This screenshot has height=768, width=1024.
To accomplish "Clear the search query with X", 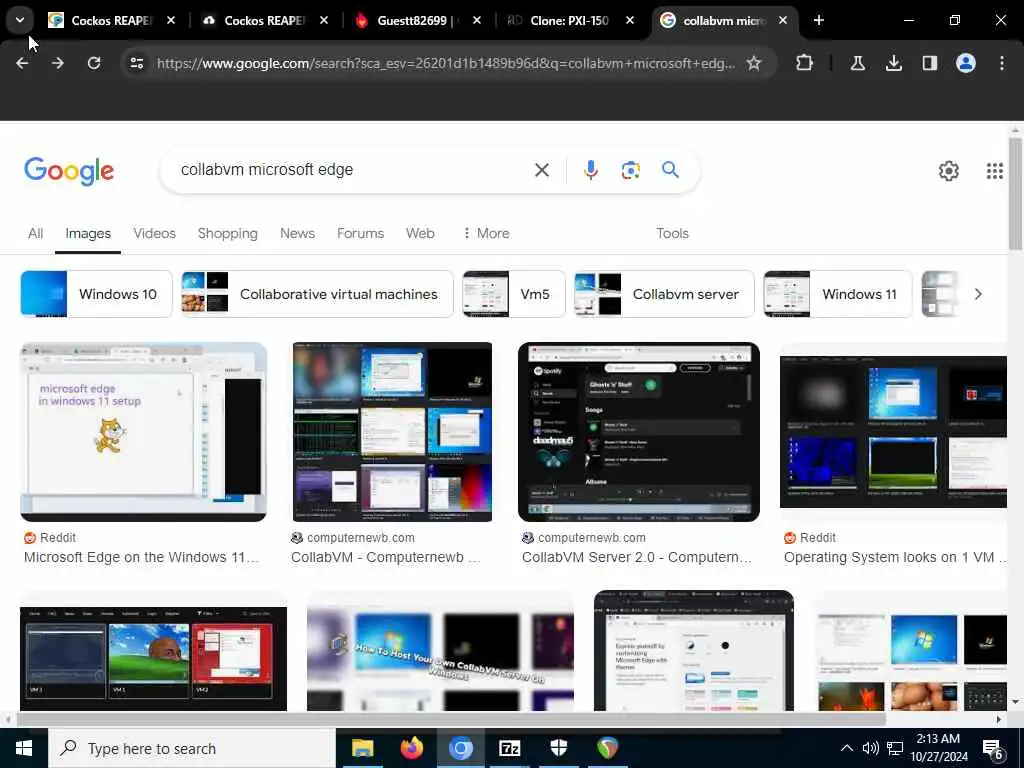I will 541,170.
